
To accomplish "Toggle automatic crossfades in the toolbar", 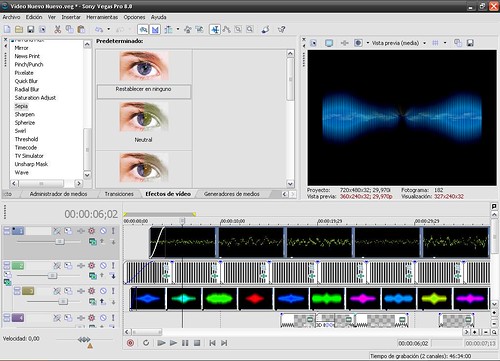I will click(155, 29).
